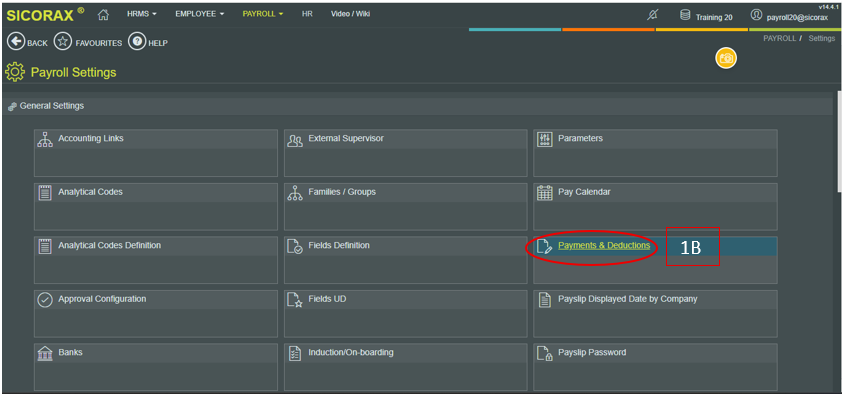Click the Families / Groups tree icon
The width and height of the screenshot is (845, 397).
point(295,193)
